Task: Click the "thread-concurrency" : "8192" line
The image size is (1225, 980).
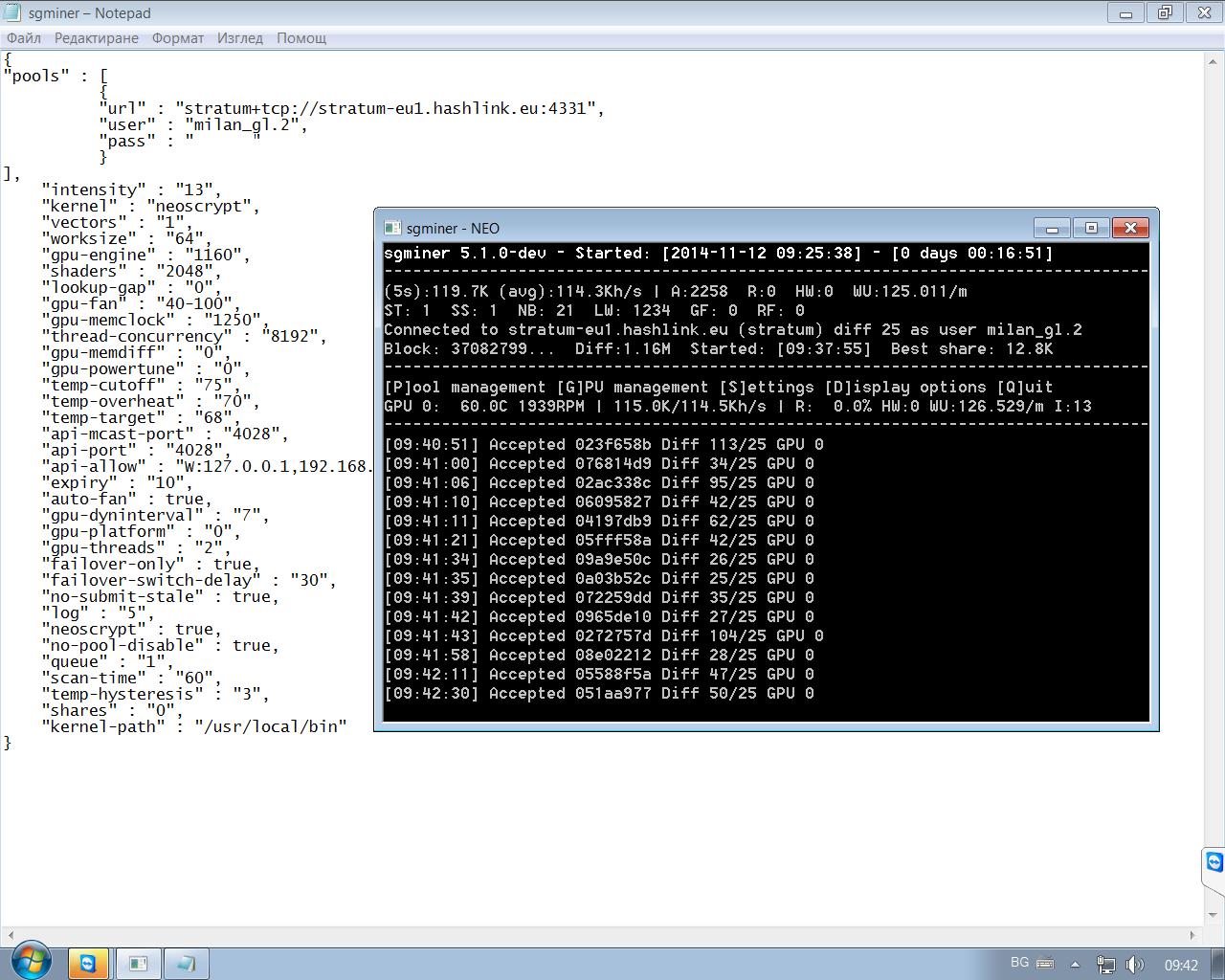Action: coord(184,336)
